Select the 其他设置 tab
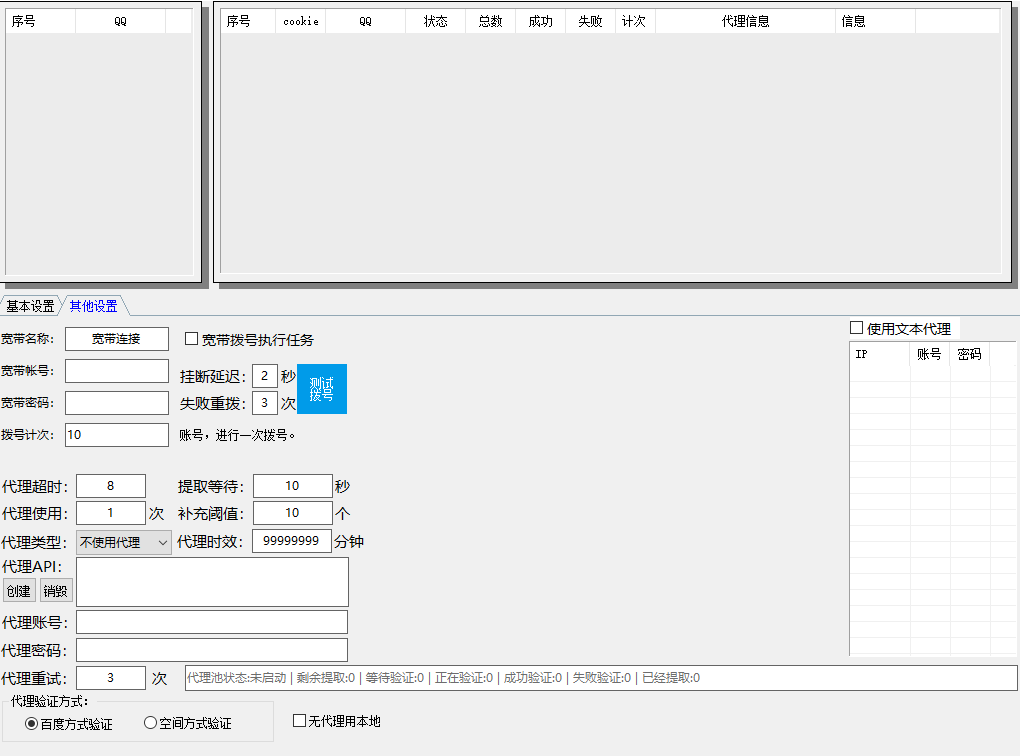This screenshot has width=1020, height=756. coord(93,306)
